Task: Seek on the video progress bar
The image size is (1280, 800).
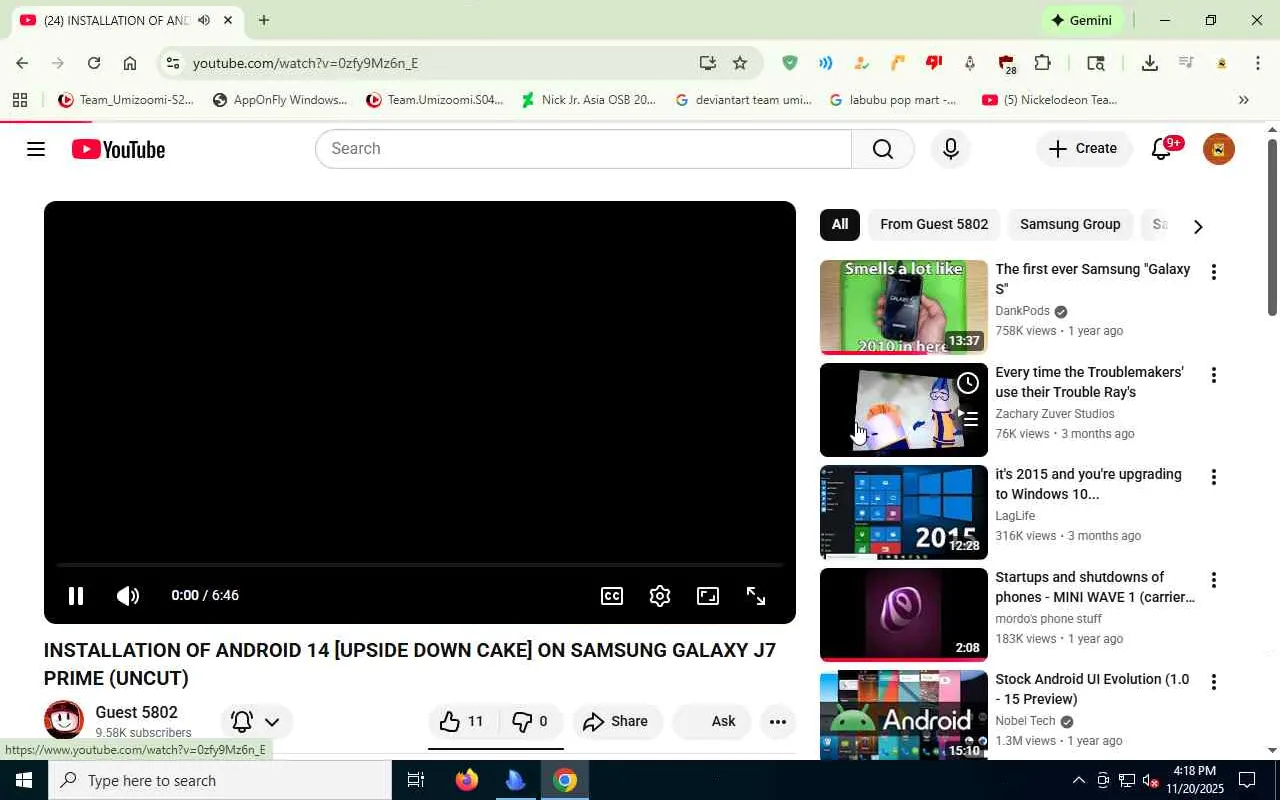Action: pos(420,565)
